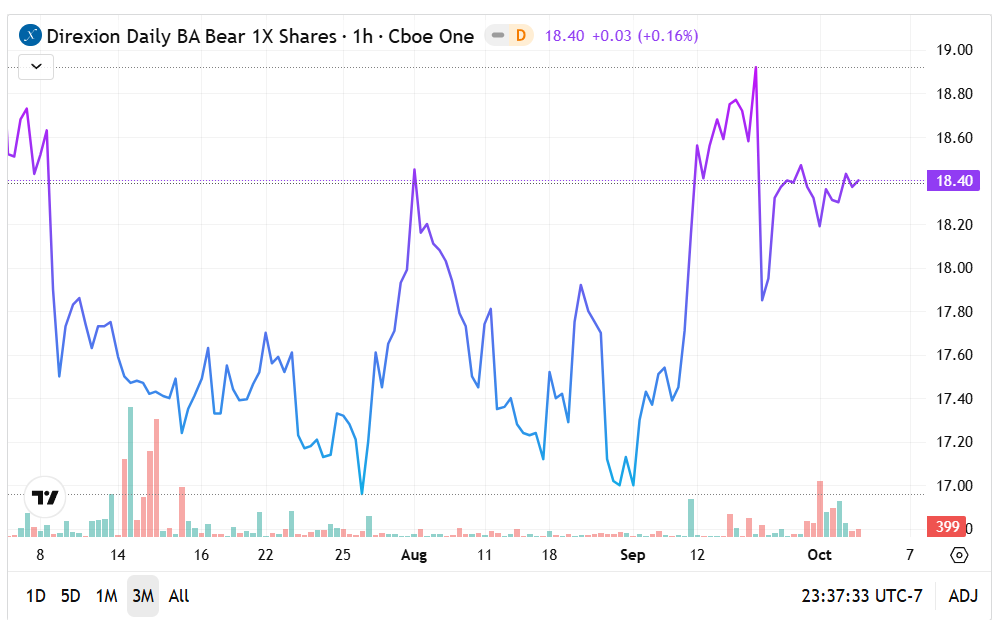Click the TradingView logo on the chart
This screenshot has height=628, width=998.
pos(45,497)
